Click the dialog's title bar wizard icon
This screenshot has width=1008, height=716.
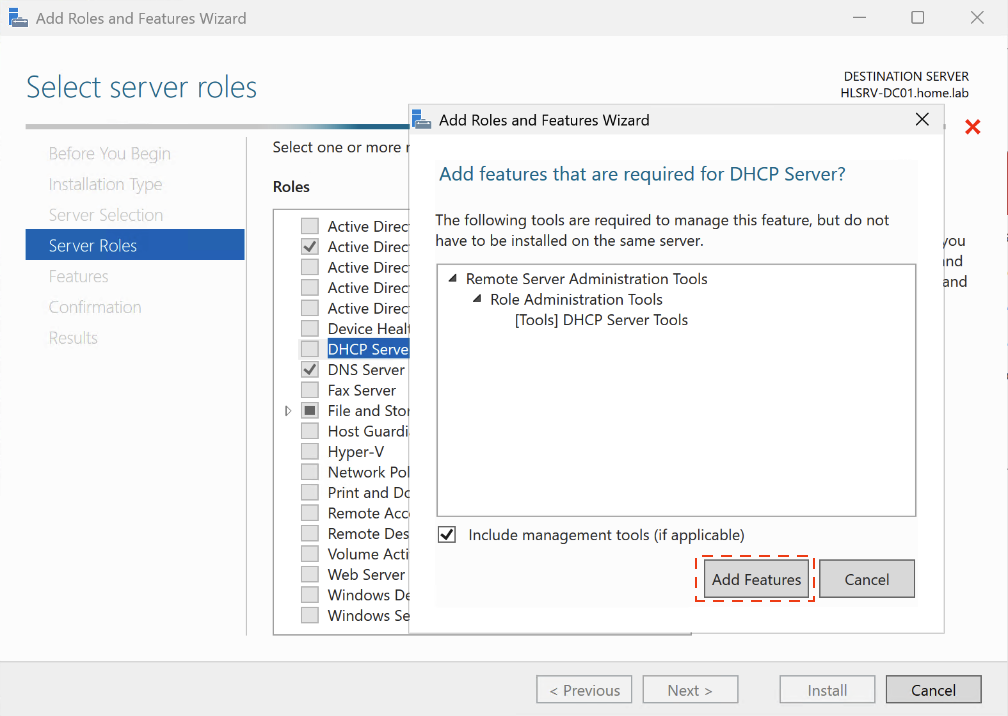point(423,120)
